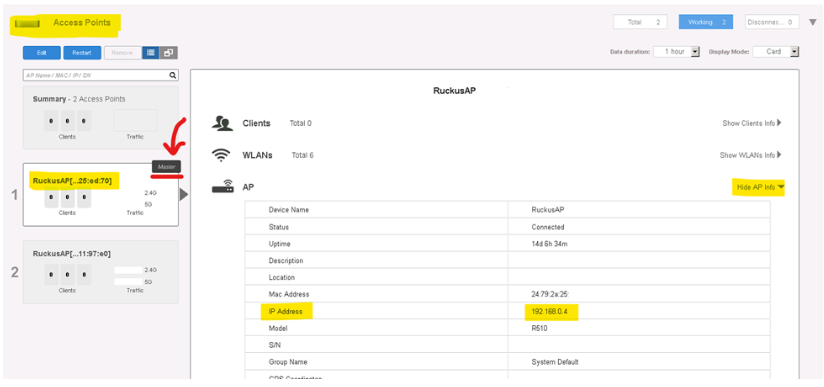The image size is (824, 387).
Task: Click the Status value Connected
Action: [548, 227]
